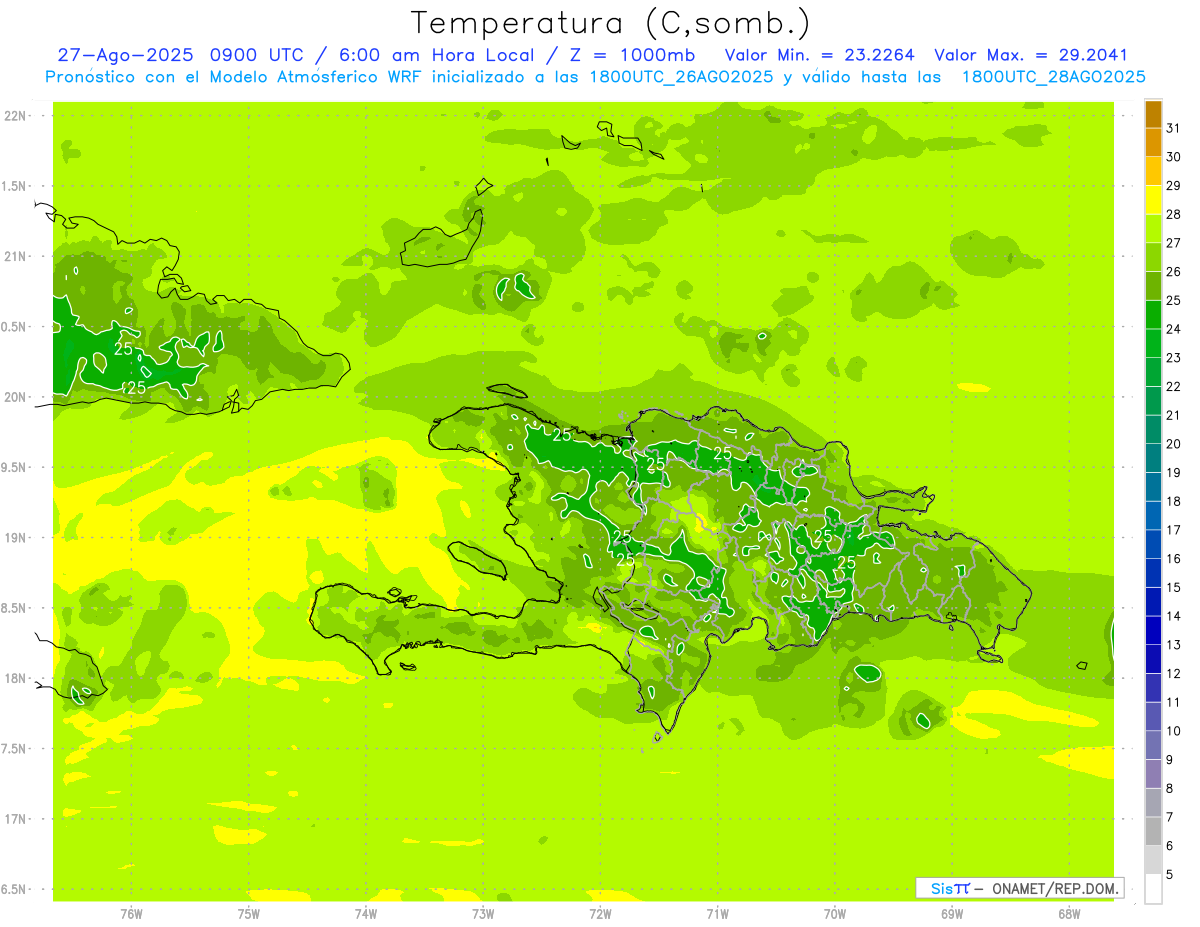Screen dimensions: 1200x927
Task: Click the "ONAMET/REP.DOM." credit label
Action: point(1055,888)
